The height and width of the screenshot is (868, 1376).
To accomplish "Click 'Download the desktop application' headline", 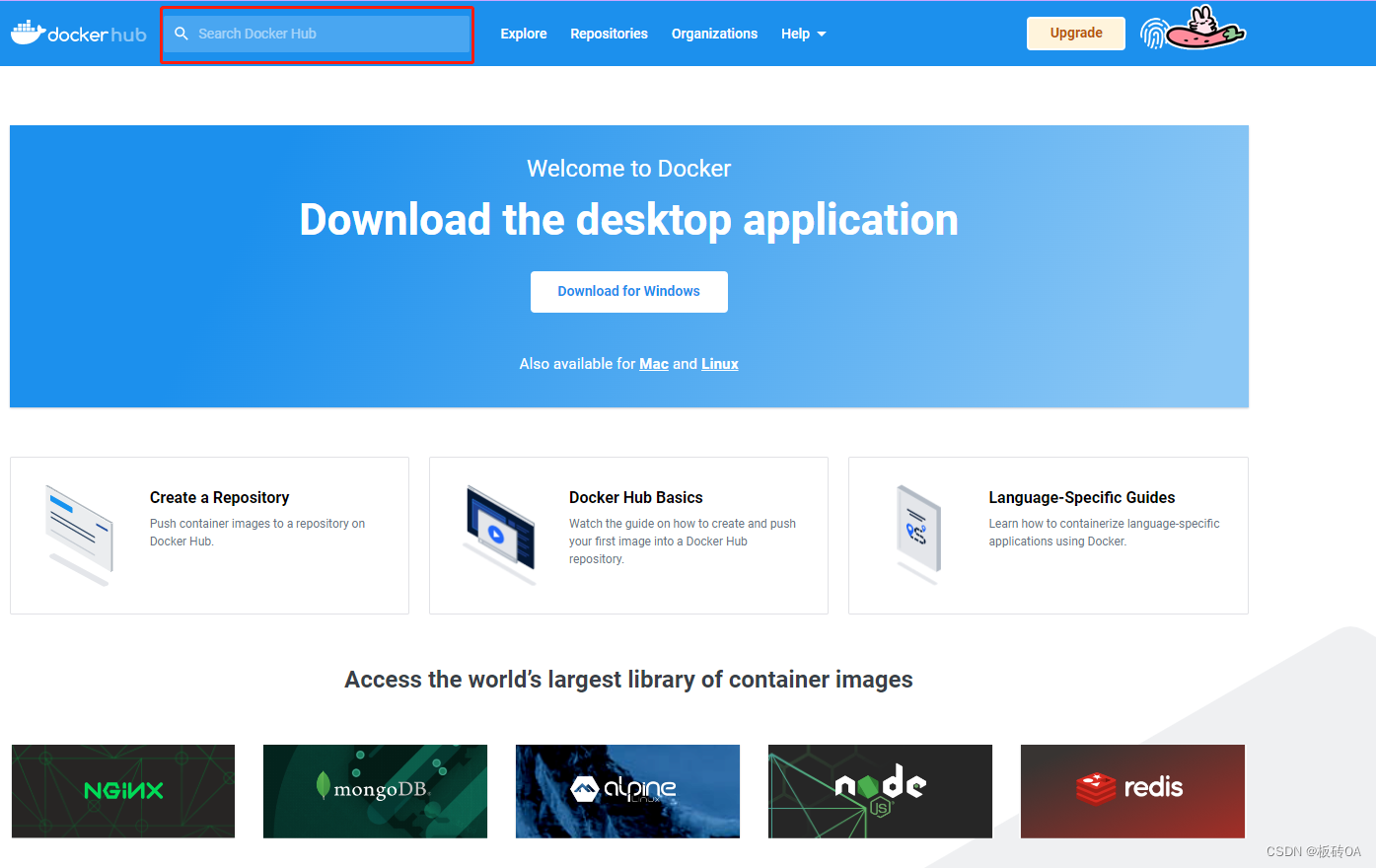I will click(x=629, y=220).
